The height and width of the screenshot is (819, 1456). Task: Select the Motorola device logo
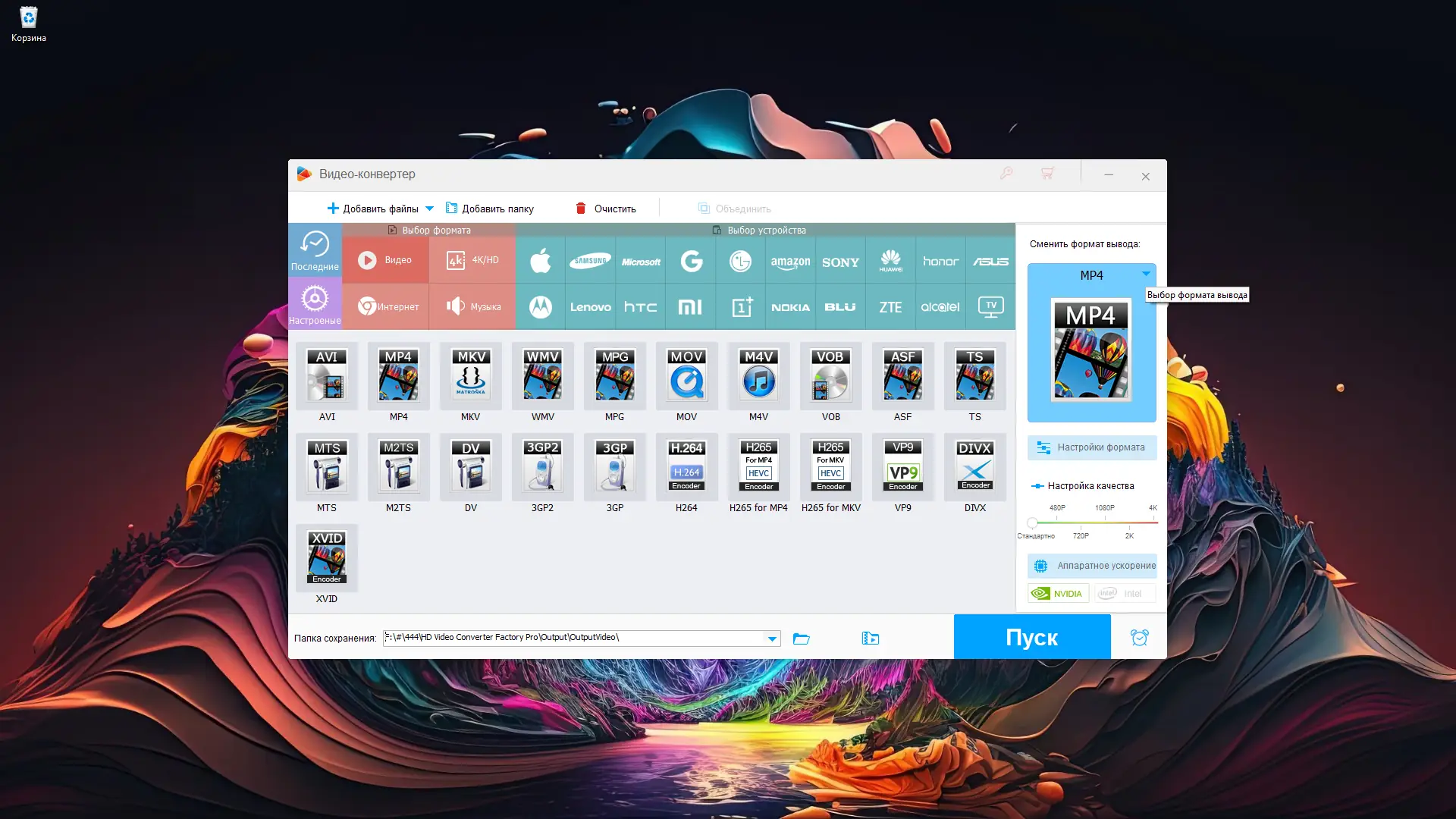tap(540, 307)
